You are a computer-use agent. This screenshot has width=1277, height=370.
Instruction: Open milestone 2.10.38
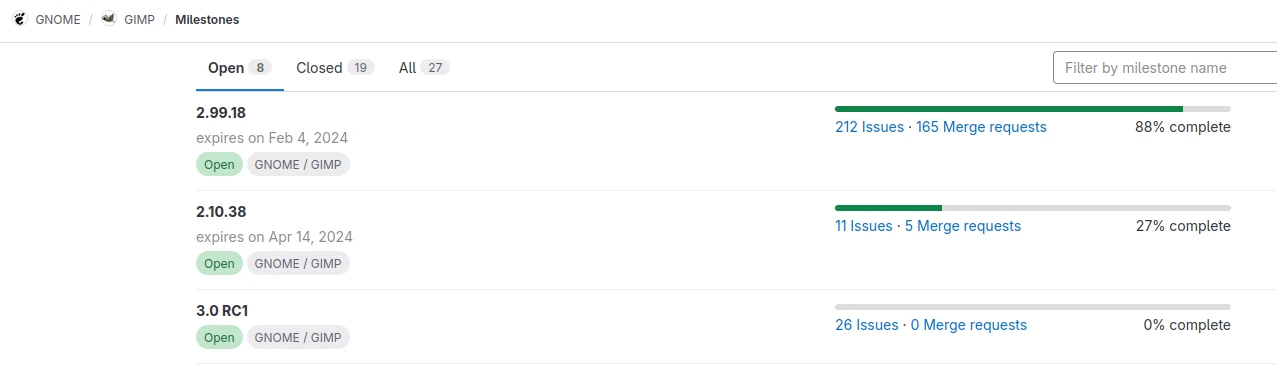pyautogui.click(x=221, y=212)
